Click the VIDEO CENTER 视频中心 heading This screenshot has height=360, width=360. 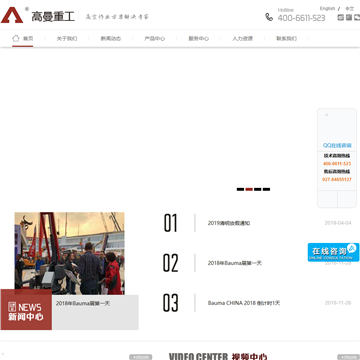pyautogui.click(x=218, y=356)
